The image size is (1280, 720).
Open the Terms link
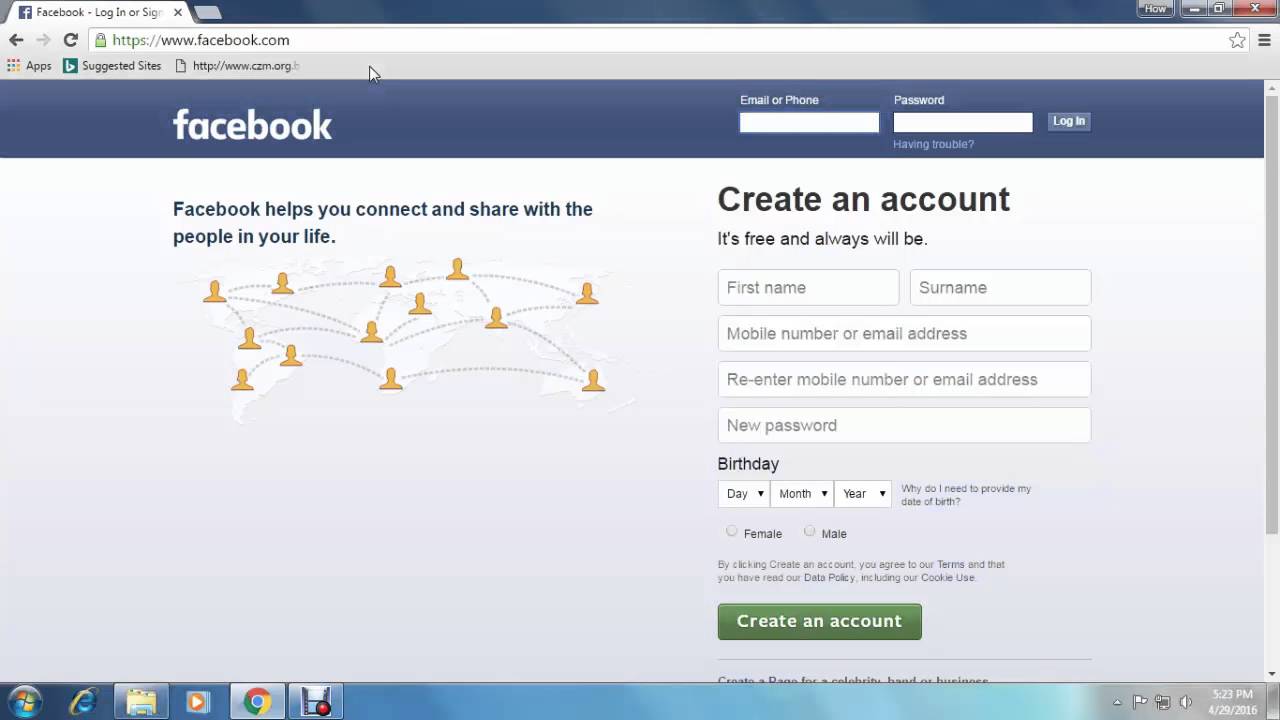tap(950, 564)
